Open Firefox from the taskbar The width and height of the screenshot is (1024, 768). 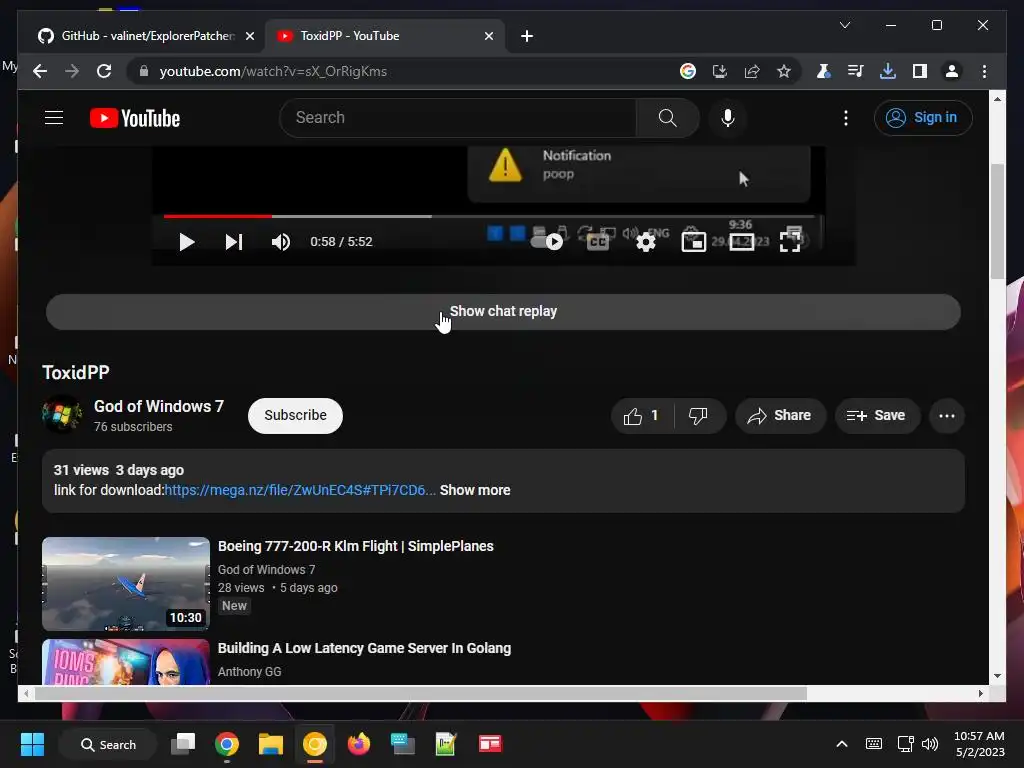click(359, 744)
